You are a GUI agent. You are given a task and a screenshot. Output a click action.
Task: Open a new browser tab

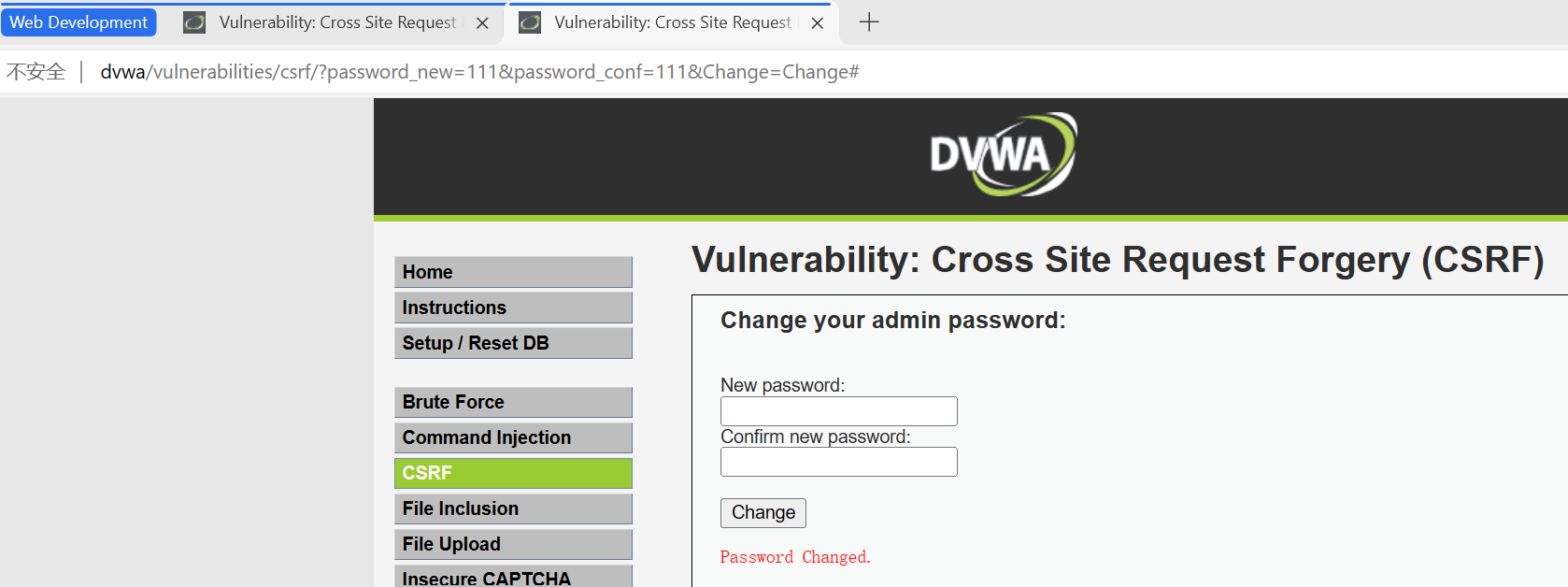point(869,22)
